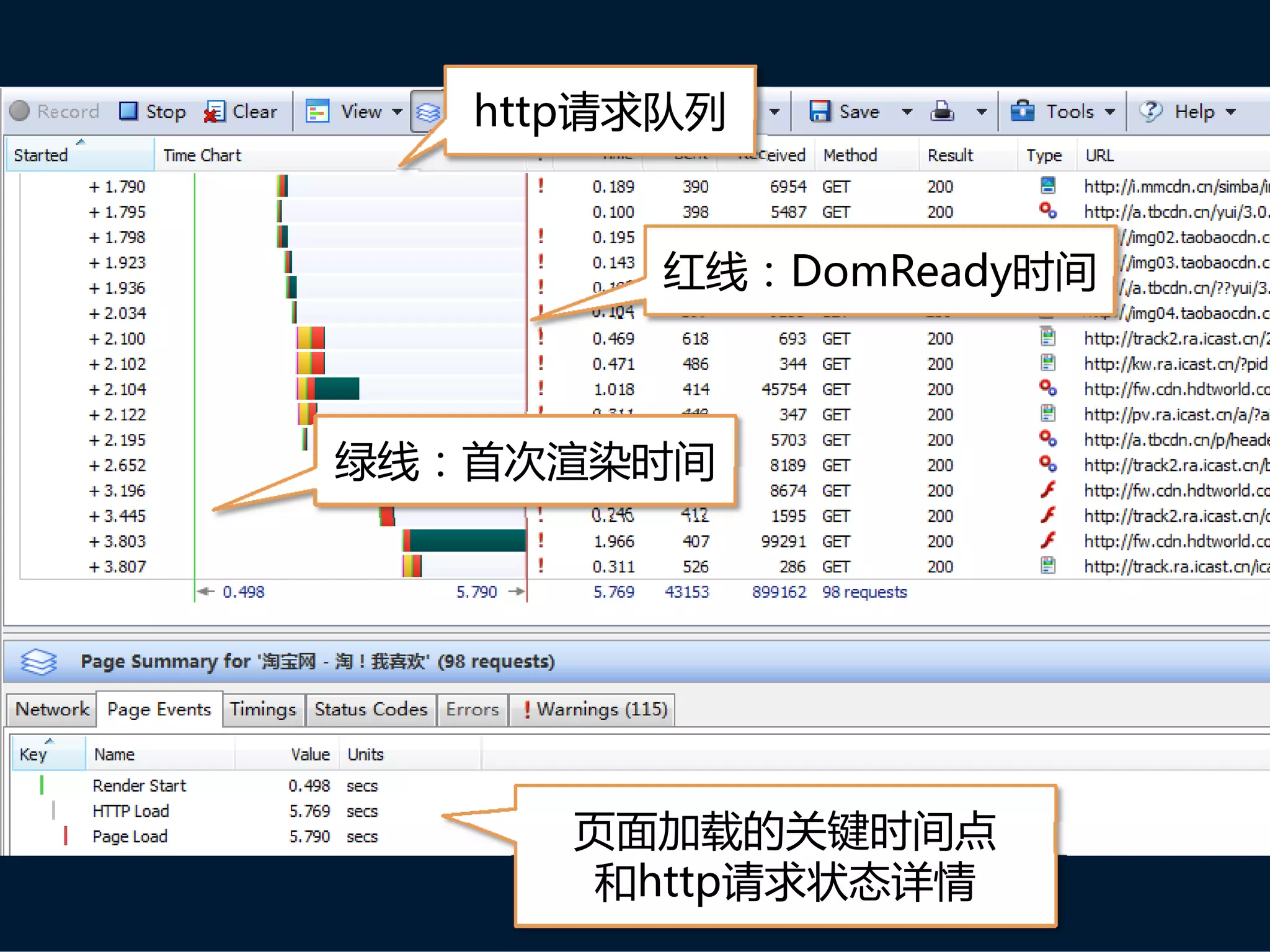
Task: Click warning exclamation mark on +1.790 row
Action: [x=541, y=185]
